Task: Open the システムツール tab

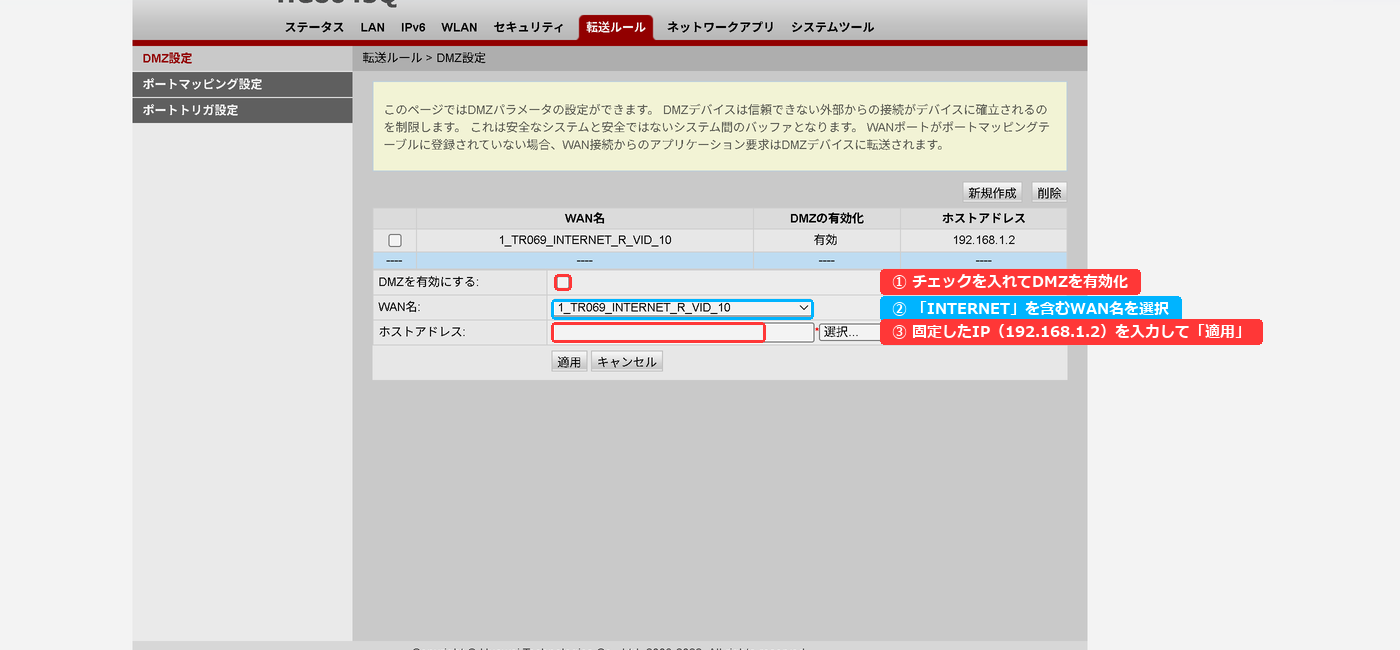Action: (x=832, y=28)
